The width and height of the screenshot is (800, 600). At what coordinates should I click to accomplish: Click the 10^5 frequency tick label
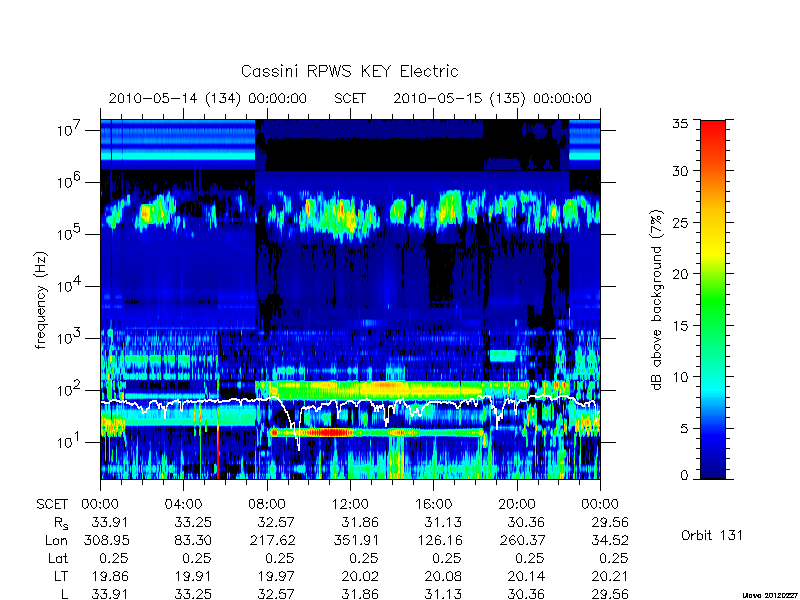(68, 234)
